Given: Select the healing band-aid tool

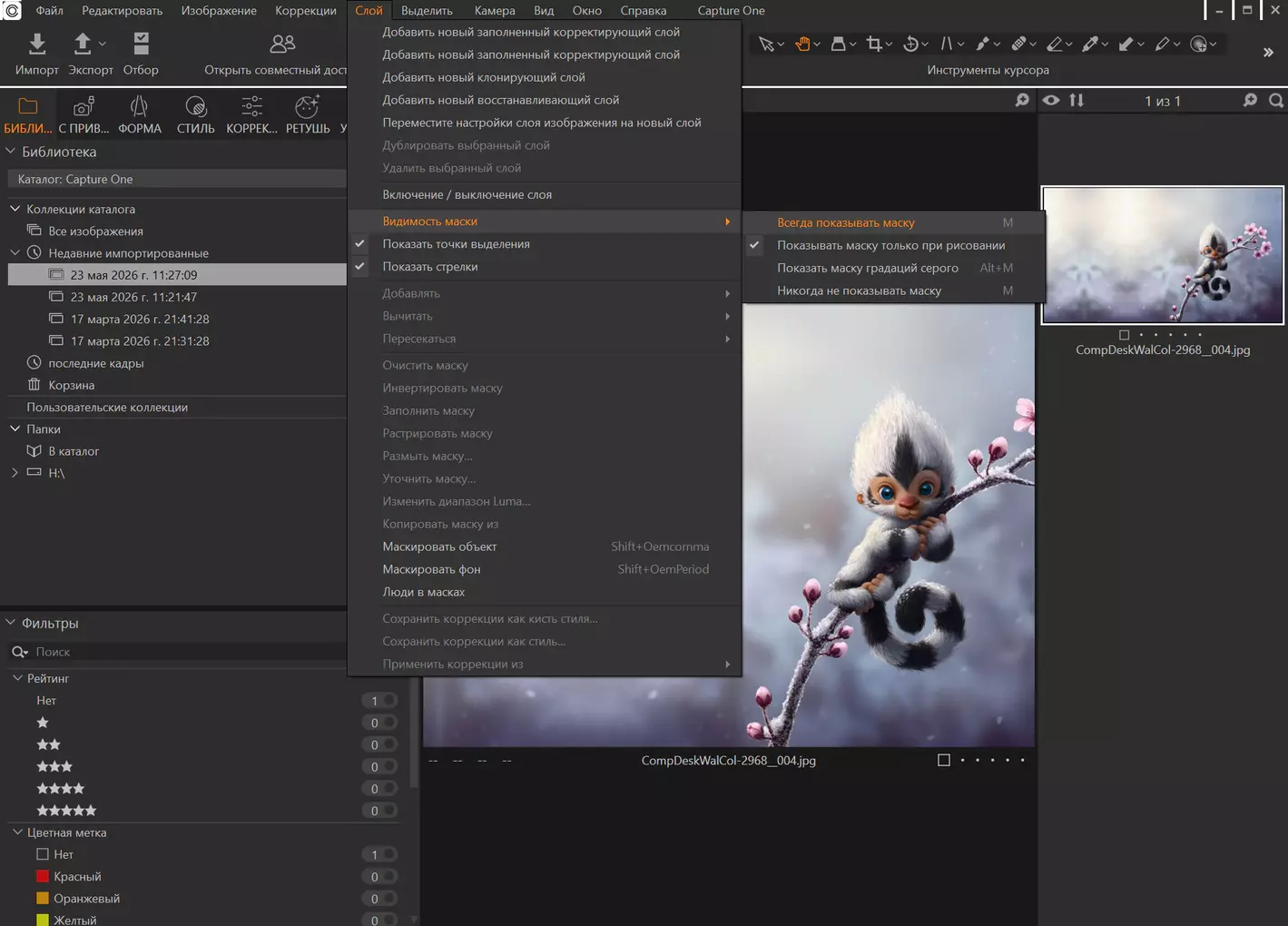Looking at the screenshot, I should [1018, 44].
